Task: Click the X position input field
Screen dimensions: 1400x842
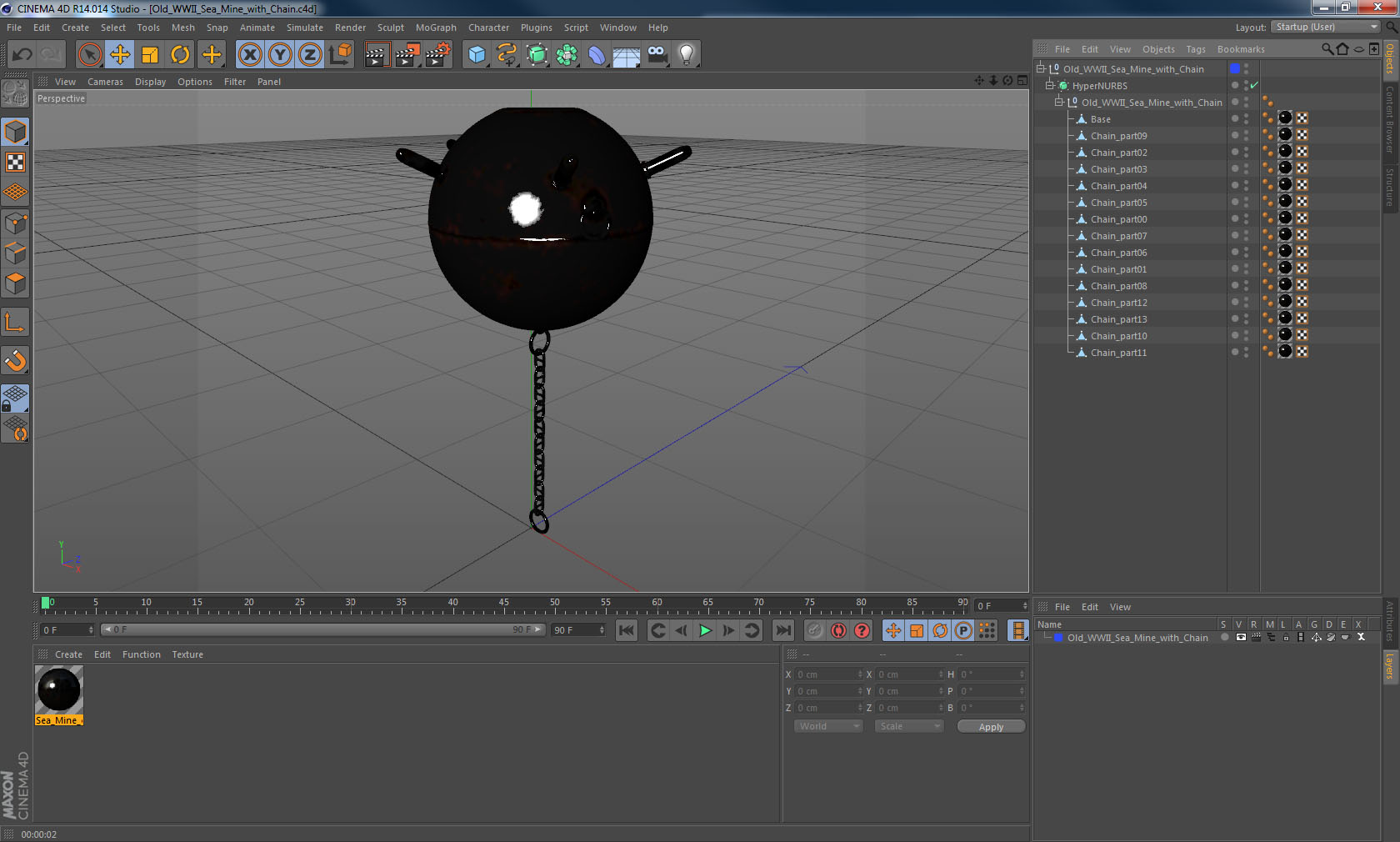Action: click(828, 674)
